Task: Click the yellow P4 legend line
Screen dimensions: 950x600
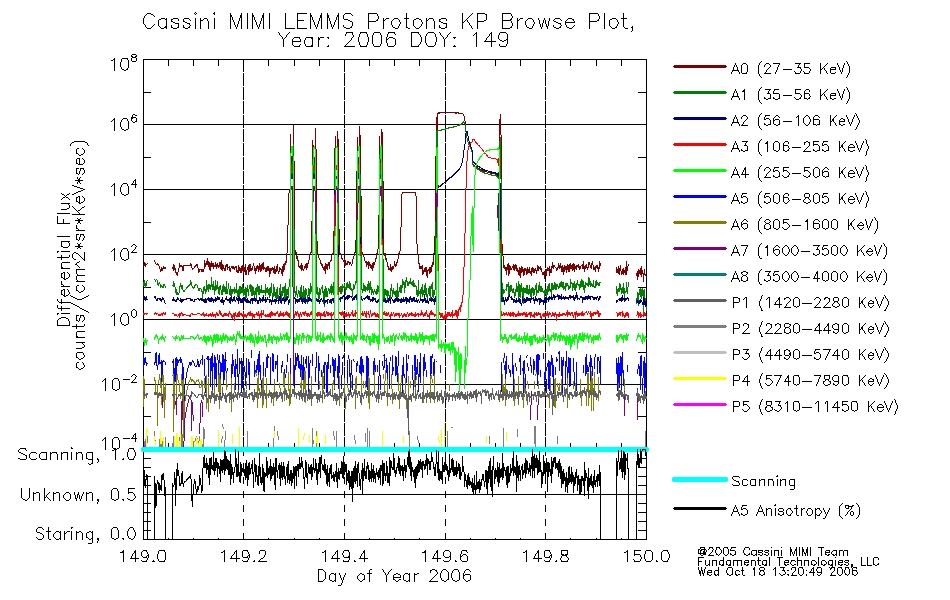Action: pos(699,378)
